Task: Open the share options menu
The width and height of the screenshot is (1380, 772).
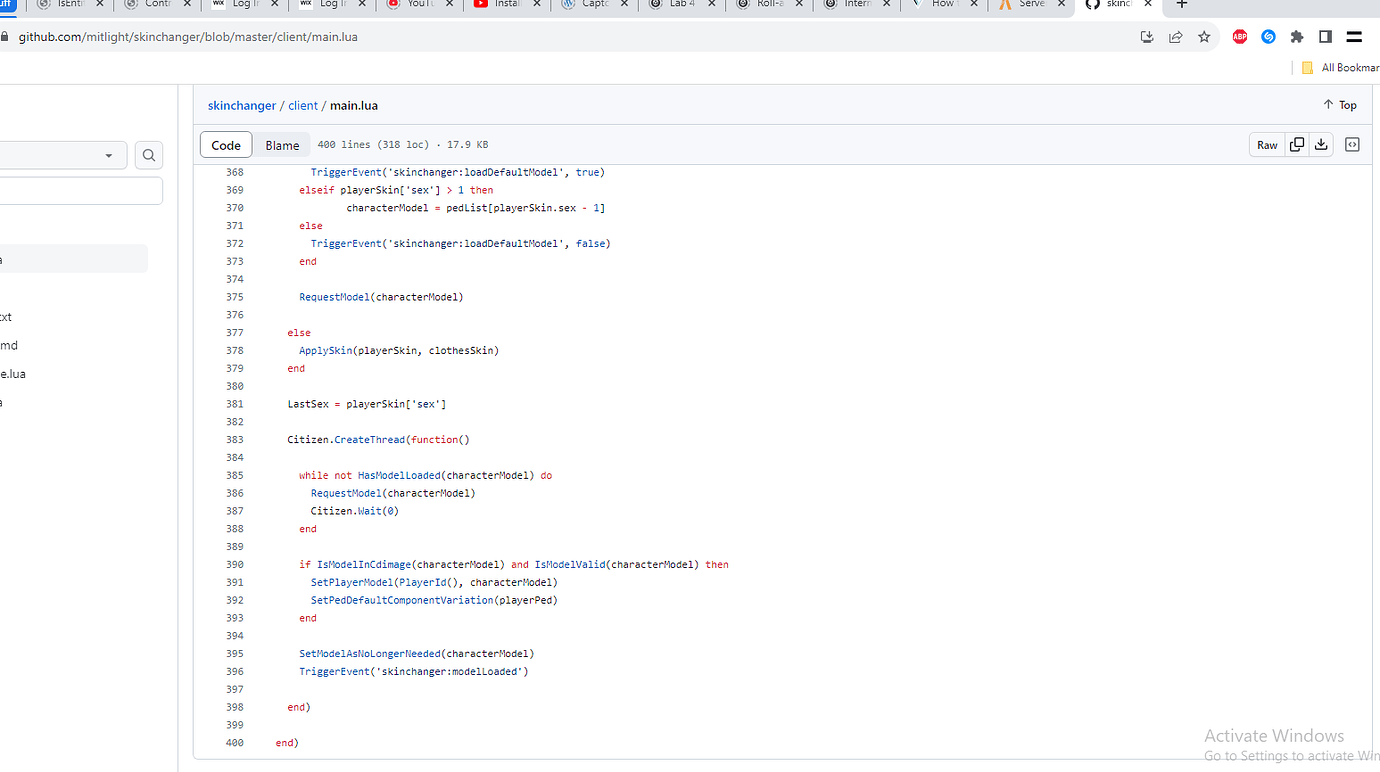Action: pyautogui.click(x=1175, y=36)
